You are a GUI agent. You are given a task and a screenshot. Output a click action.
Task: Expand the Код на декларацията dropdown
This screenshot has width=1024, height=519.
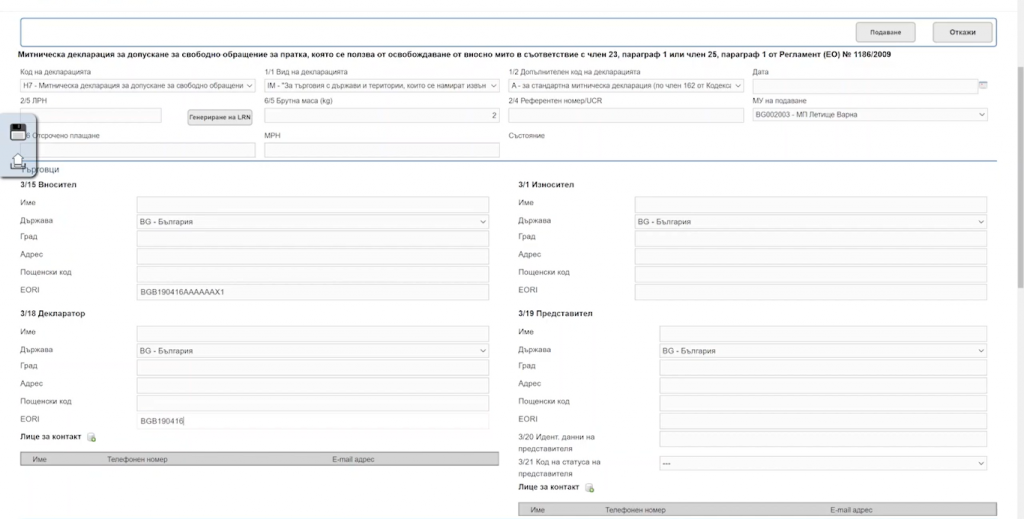click(137, 86)
